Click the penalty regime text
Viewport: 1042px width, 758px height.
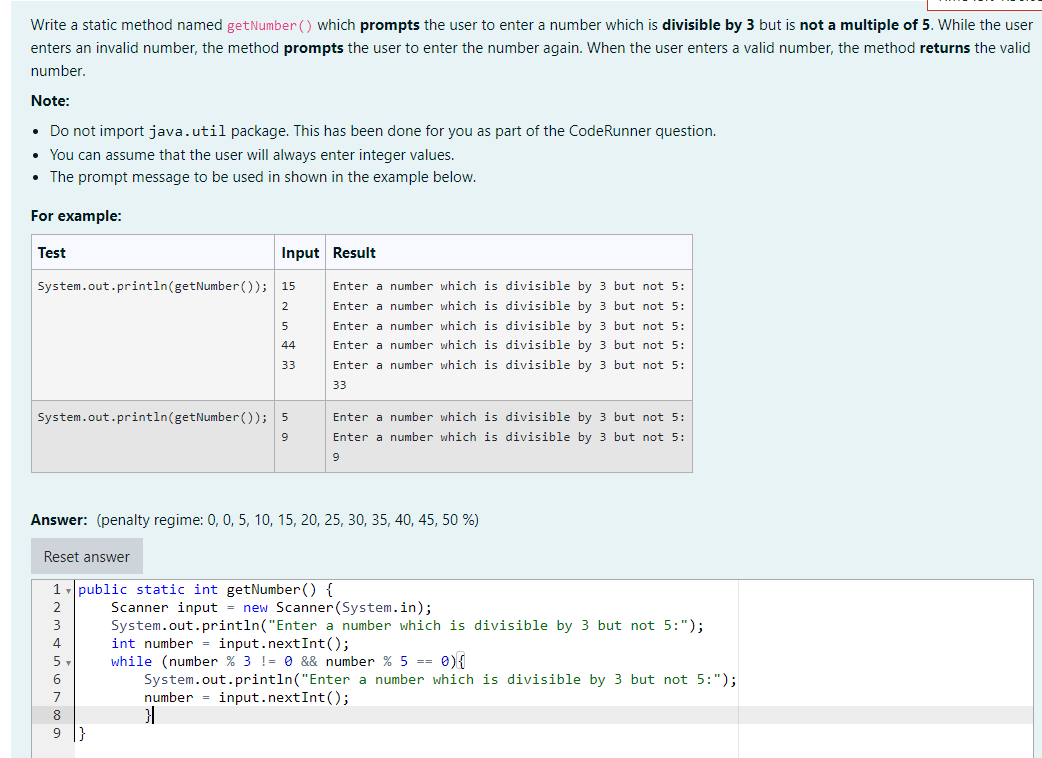288,520
